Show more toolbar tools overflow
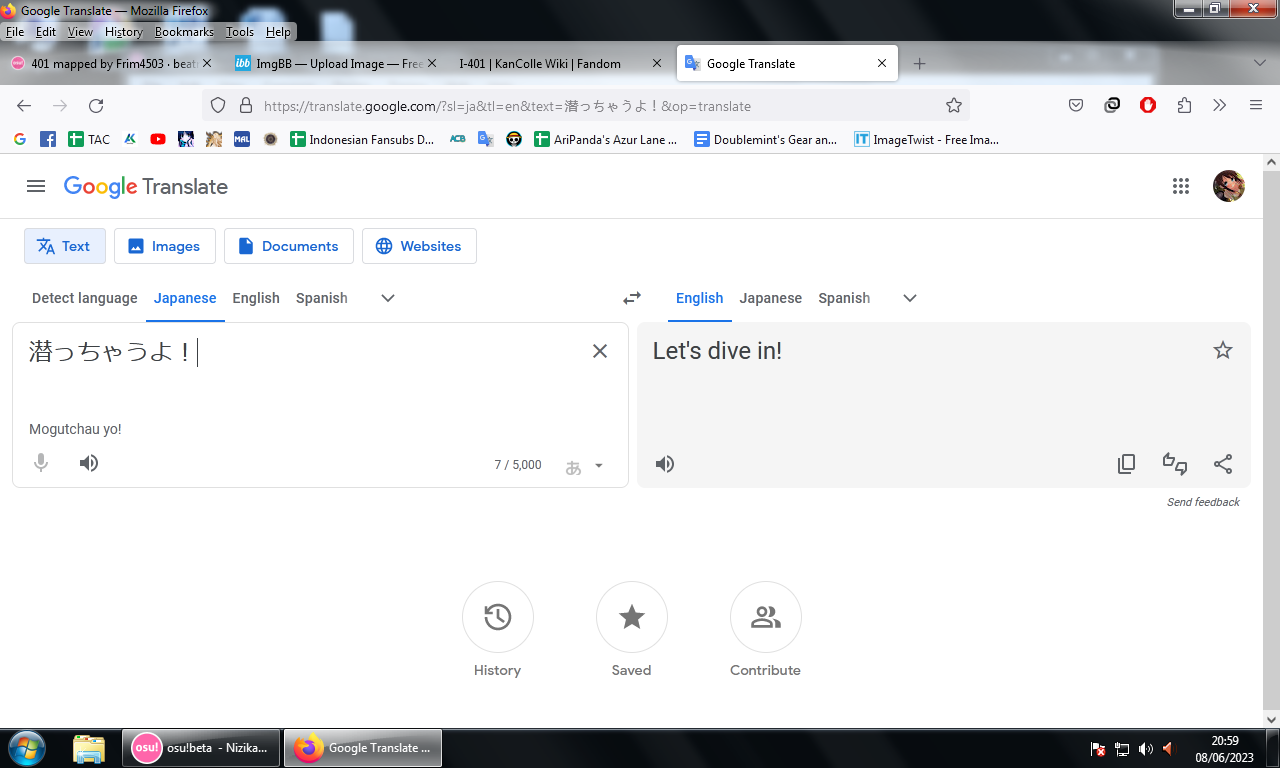This screenshot has width=1280, height=768. pos(1220,106)
